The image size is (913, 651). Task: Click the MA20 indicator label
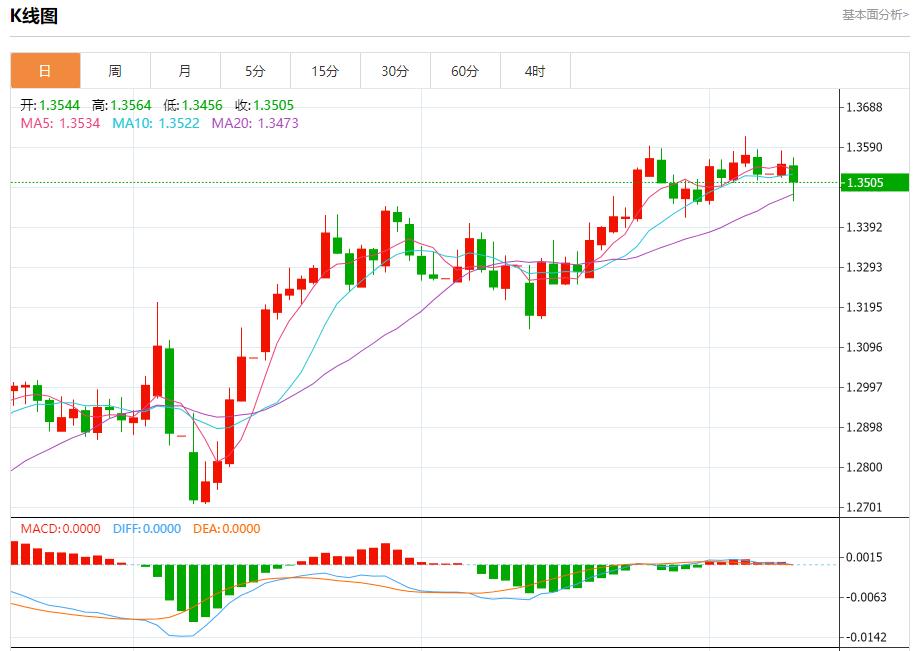click(x=254, y=123)
